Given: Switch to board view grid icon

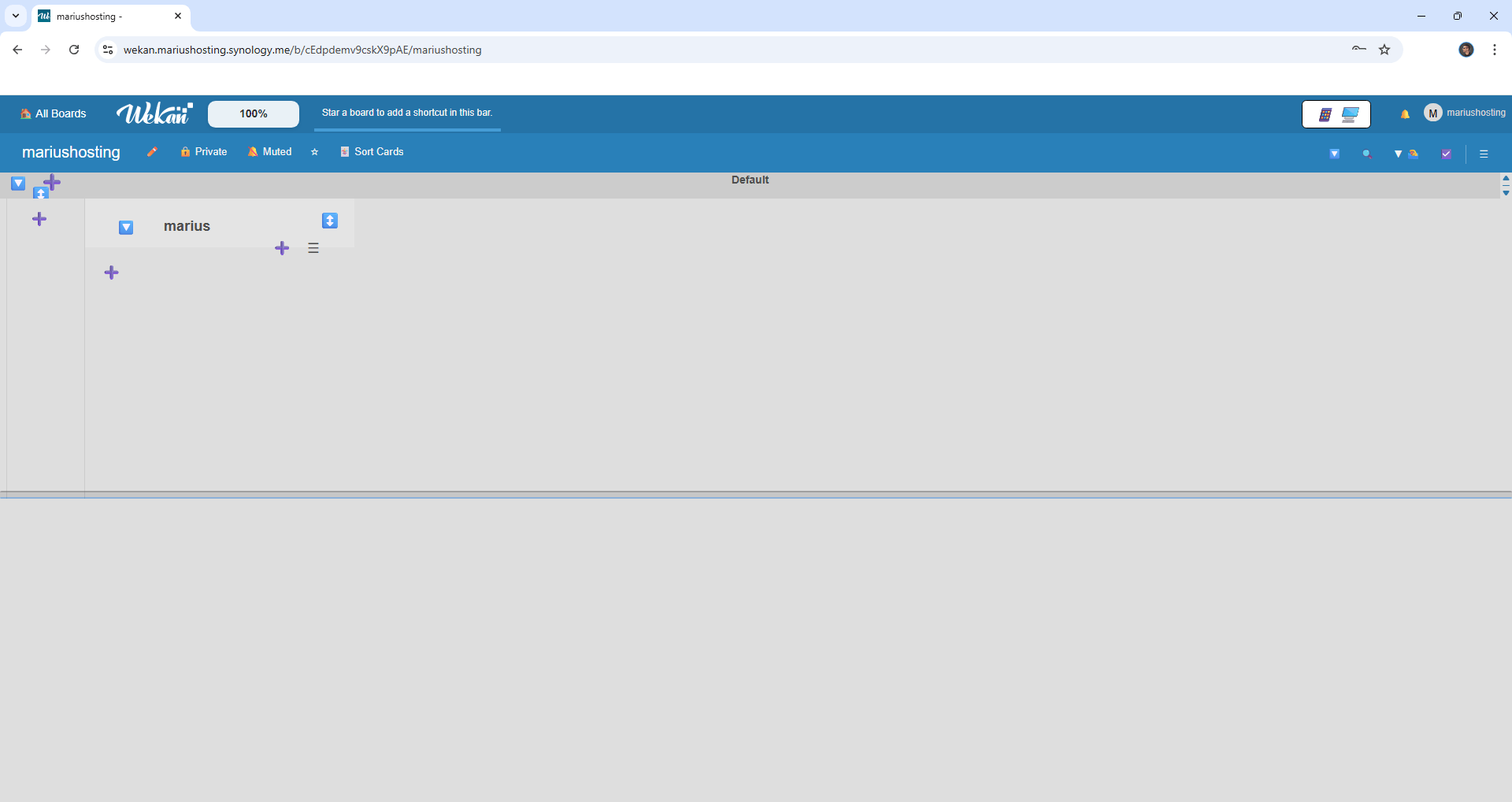Looking at the screenshot, I should click(x=1325, y=113).
